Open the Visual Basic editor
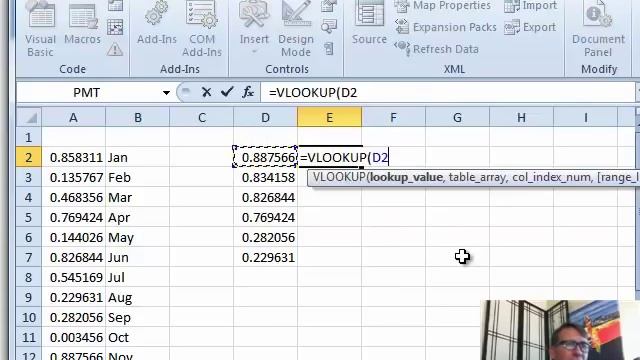 coord(40,29)
